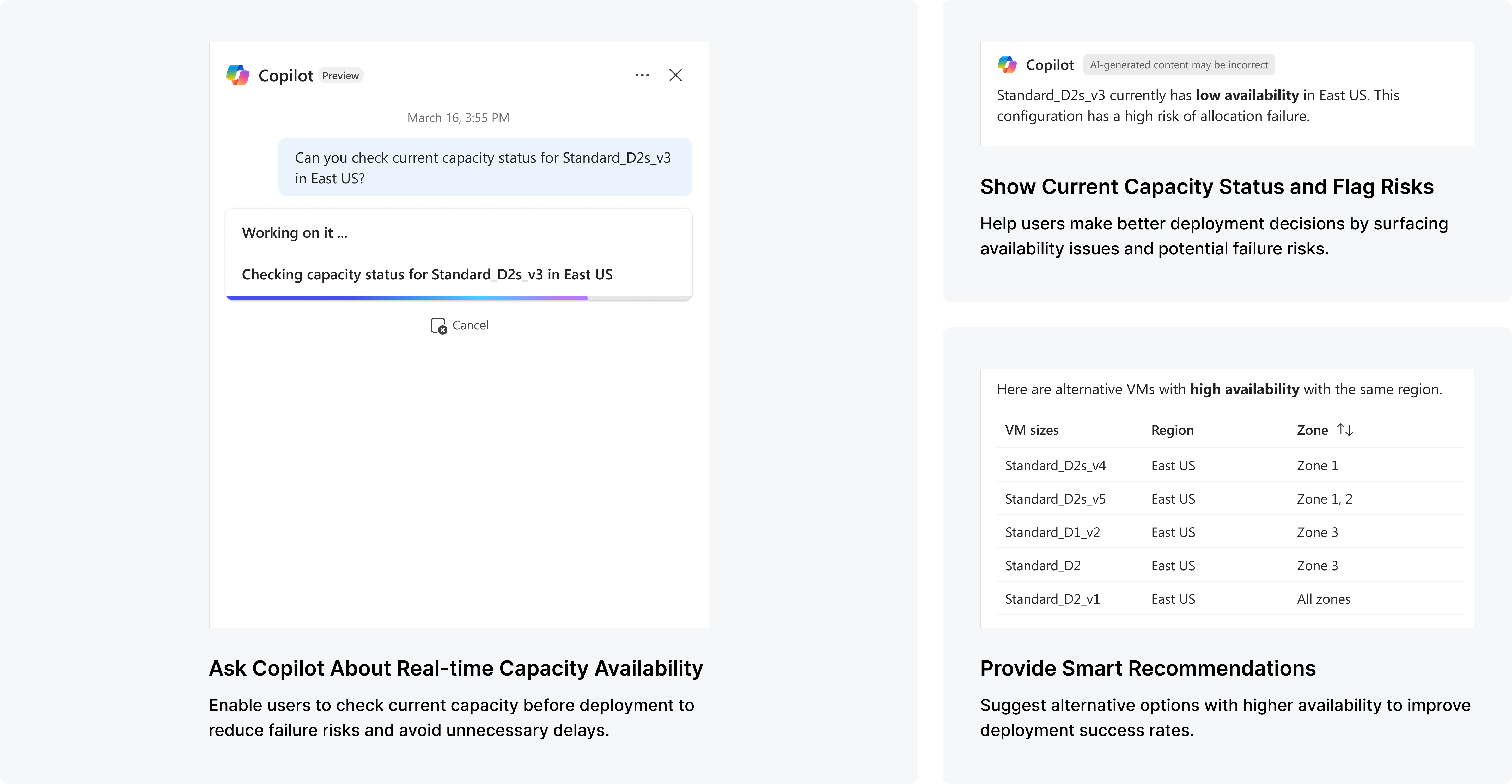Click the 'Working on it ...' status text
Screen dimensions: 1512x784
pyautogui.click(x=295, y=233)
